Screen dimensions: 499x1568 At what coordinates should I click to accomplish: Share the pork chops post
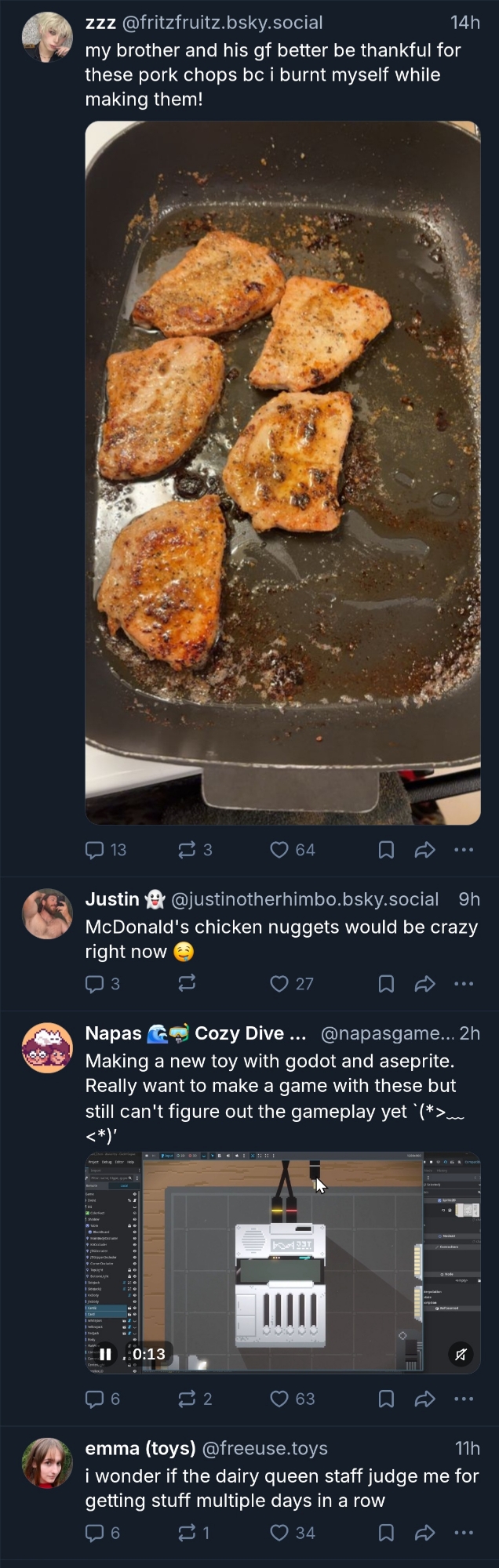click(424, 850)
